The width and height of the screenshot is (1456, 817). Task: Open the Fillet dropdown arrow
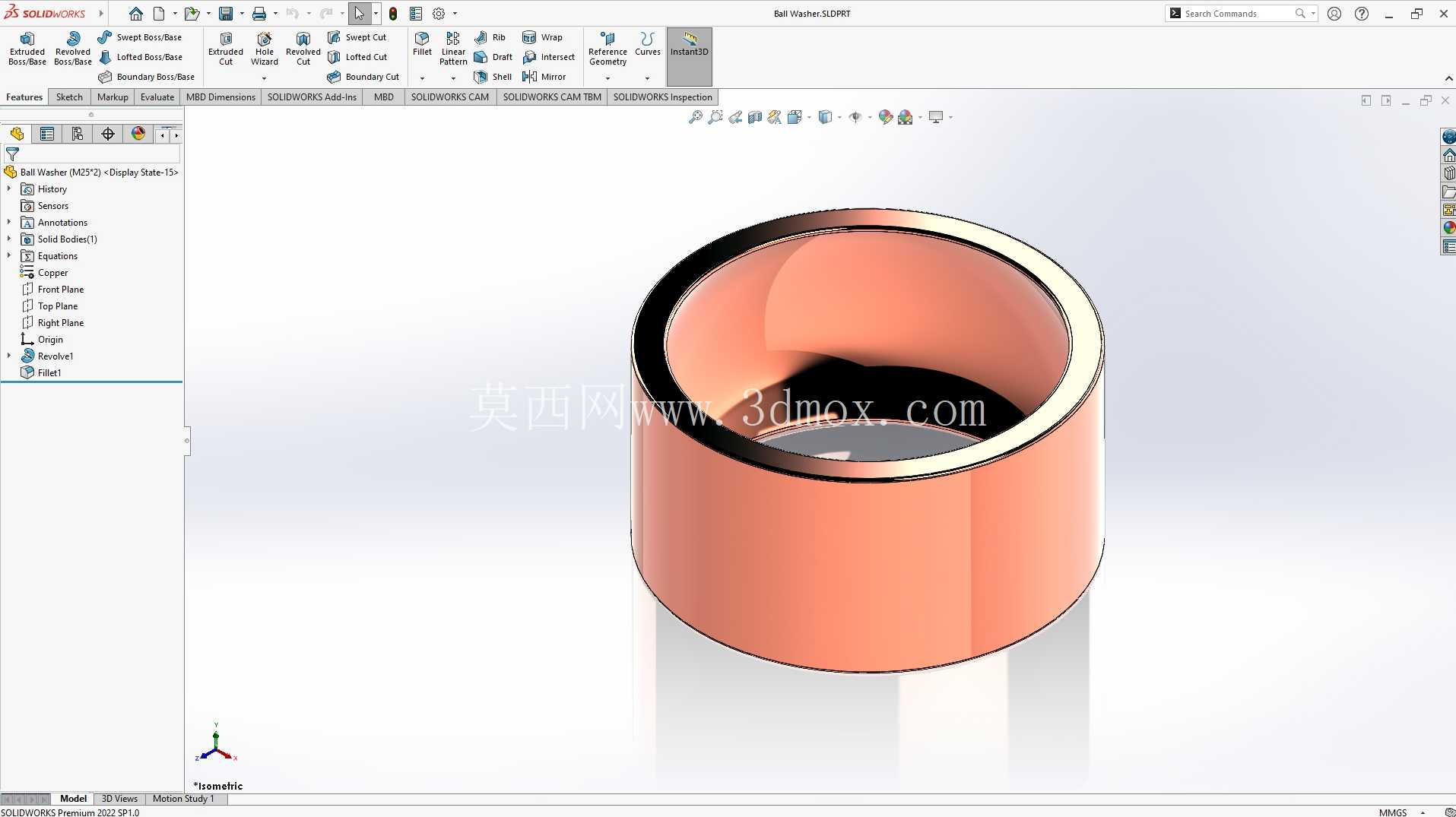pyautogui.click(x=422, y=78)
